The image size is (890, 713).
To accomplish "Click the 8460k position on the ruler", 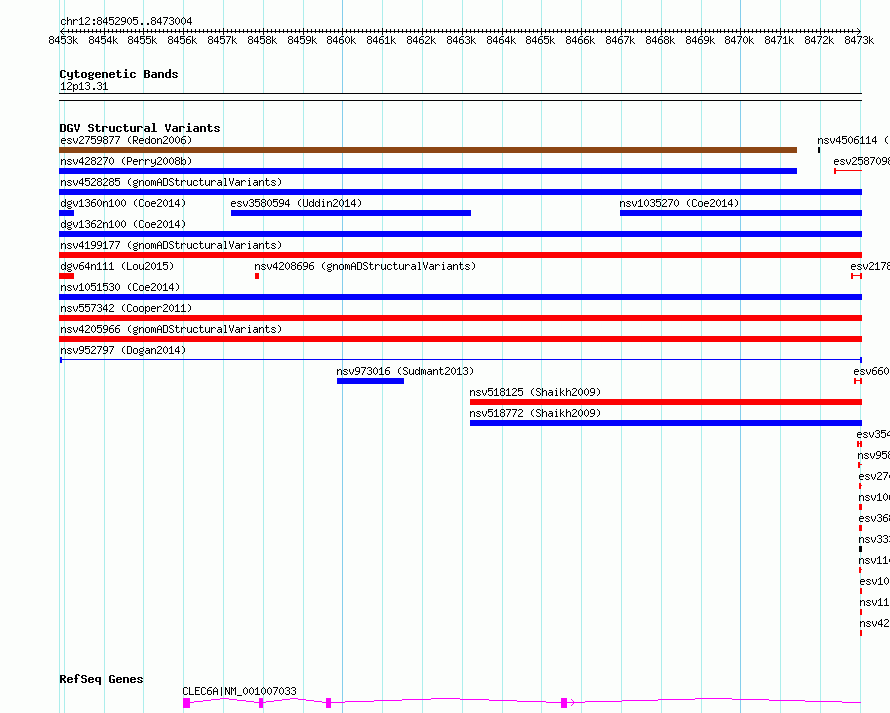I will (341, 40).
